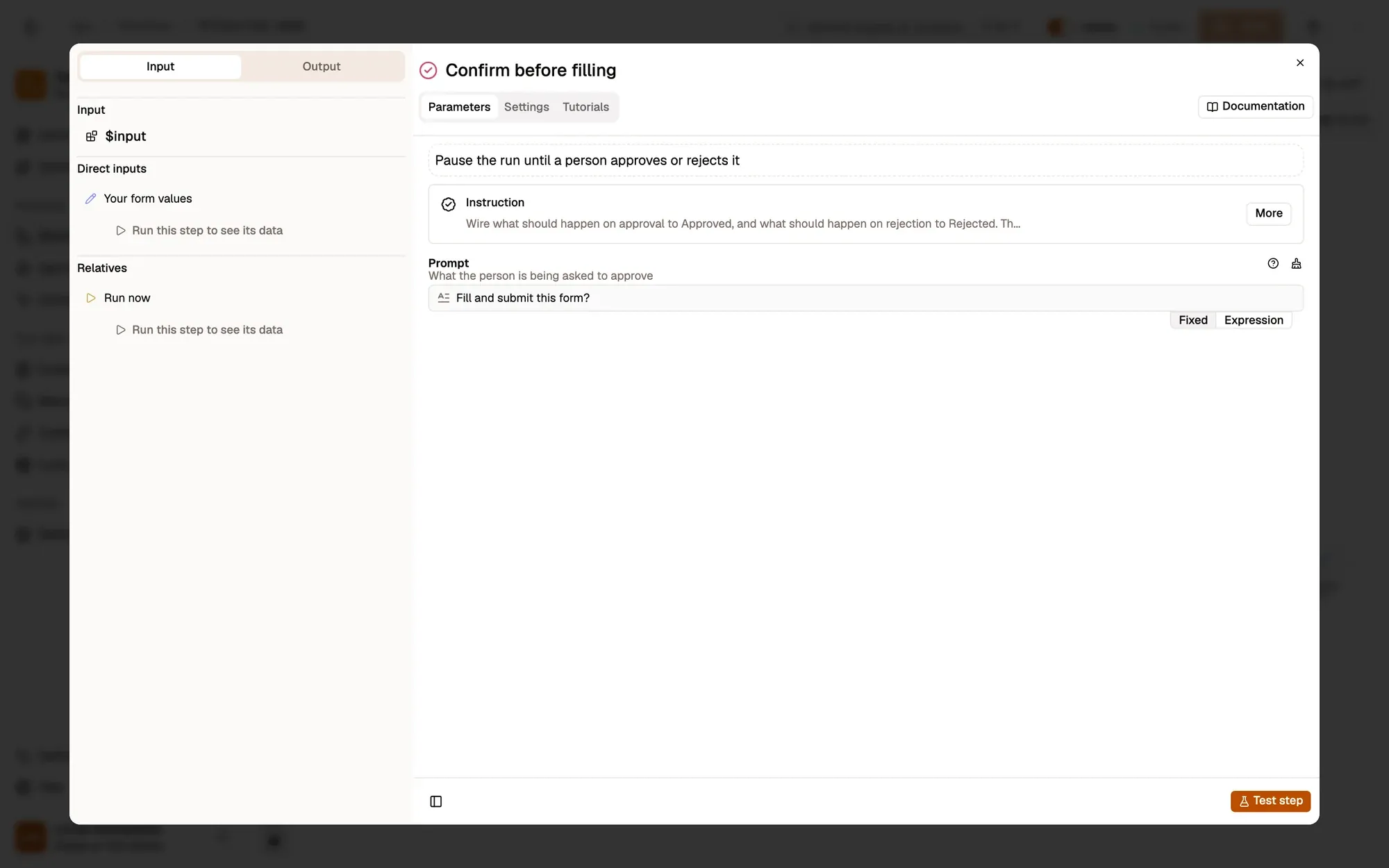This screenshot has height=868, width=1389.
Task: Switch to the Output panel tab
Action: tap(322, 67)
